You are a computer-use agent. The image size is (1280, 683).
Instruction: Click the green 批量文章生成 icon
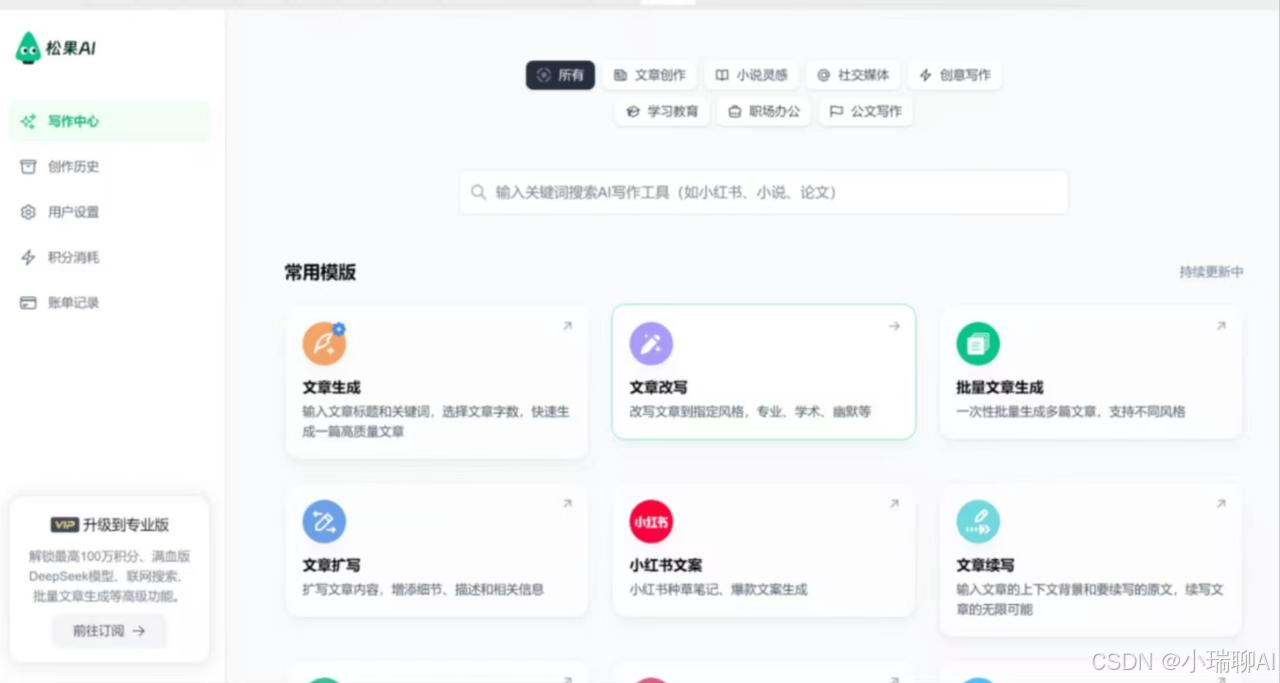point(978,344)
